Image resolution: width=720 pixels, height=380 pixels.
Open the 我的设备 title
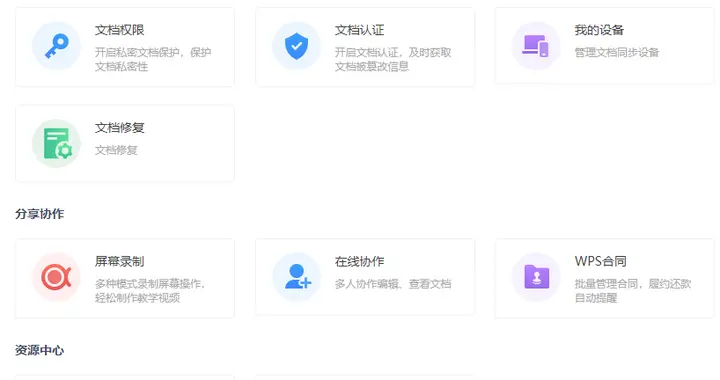[599, 30]
